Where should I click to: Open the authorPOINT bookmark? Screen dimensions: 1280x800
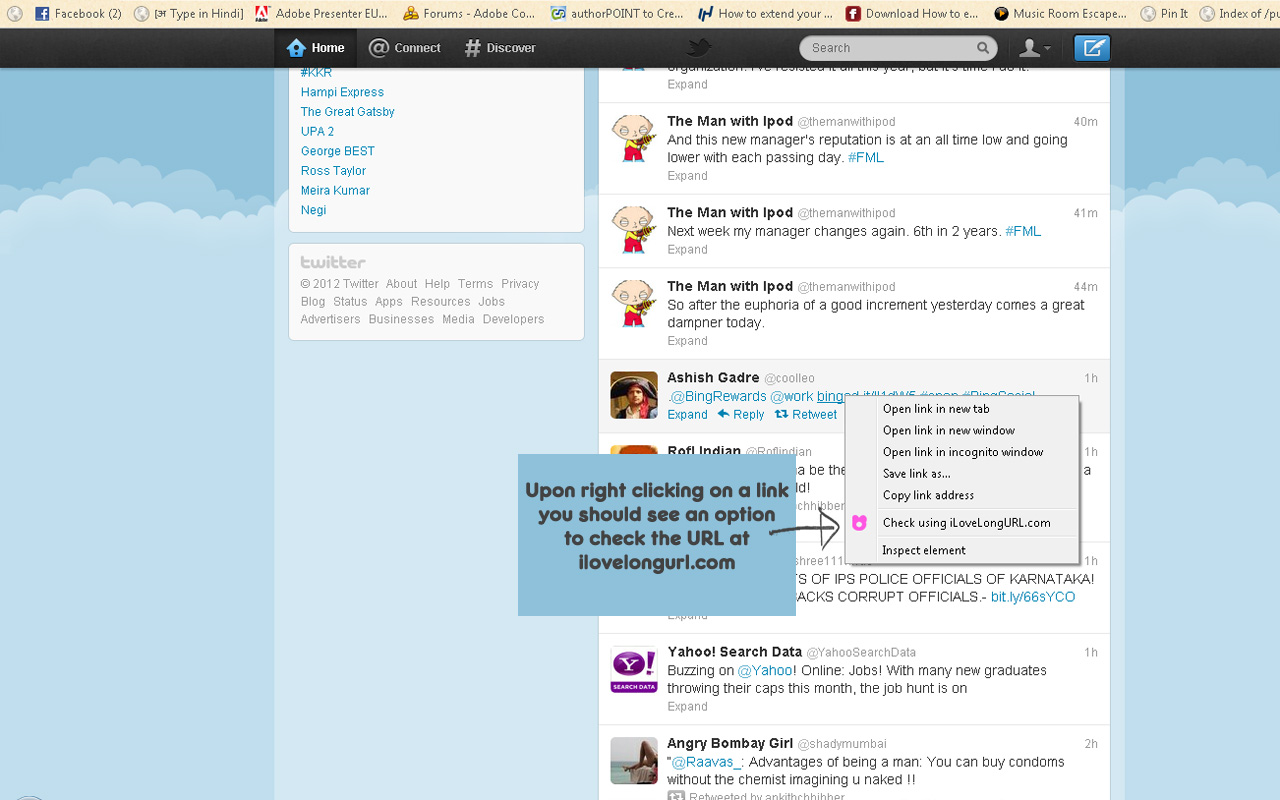click(617, 14)
